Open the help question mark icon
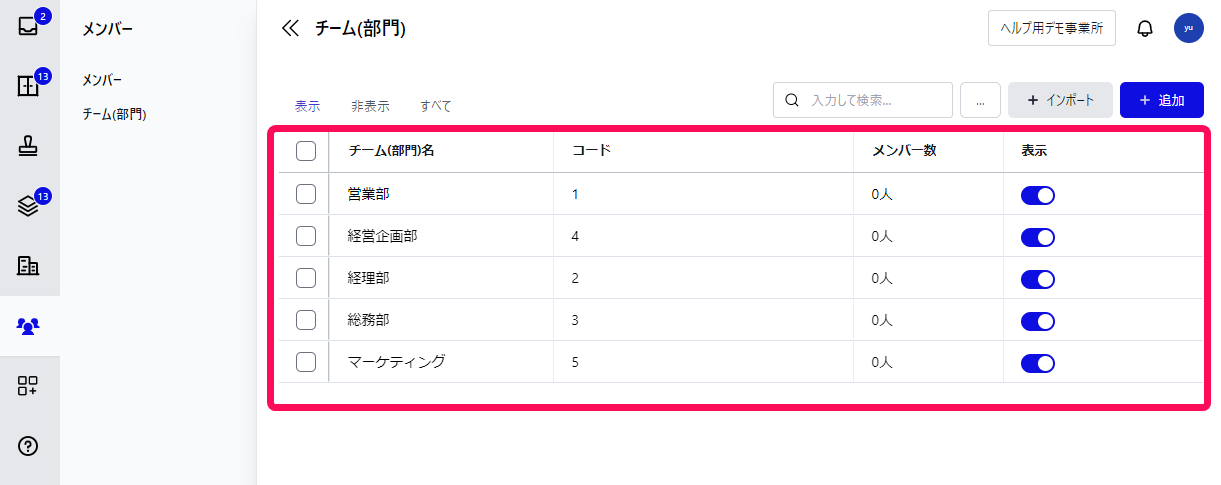This screenshot has width=1221, height=485. (28, 446)
